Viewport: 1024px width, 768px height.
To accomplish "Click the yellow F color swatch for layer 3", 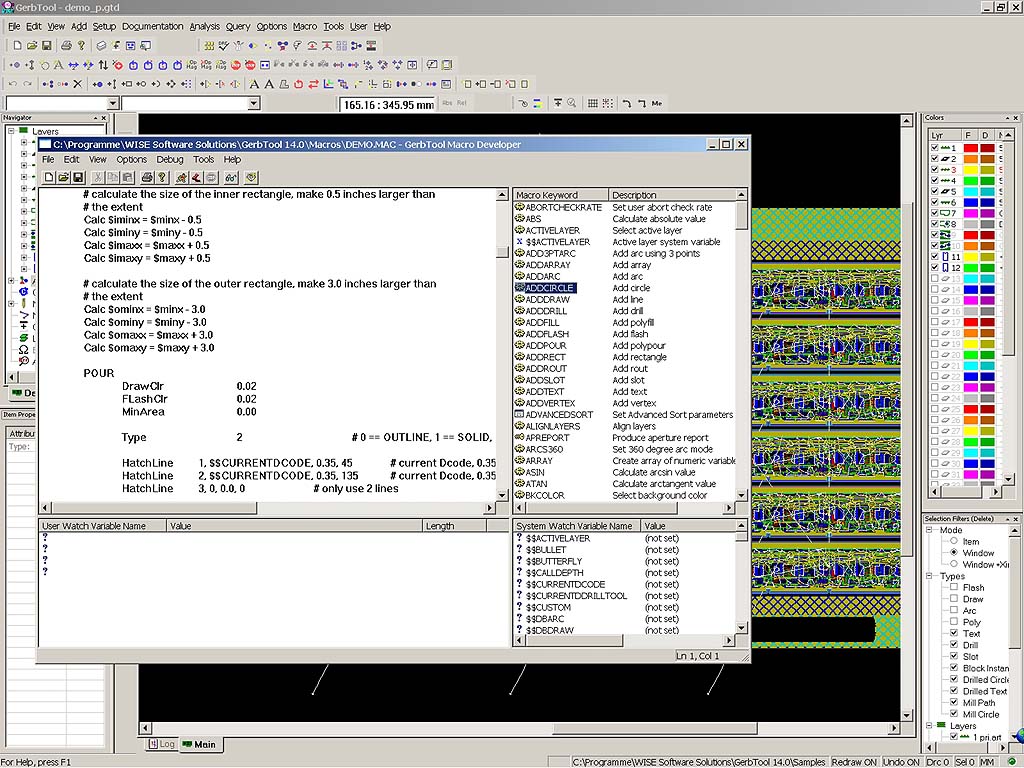I will (x=971, y=170).
